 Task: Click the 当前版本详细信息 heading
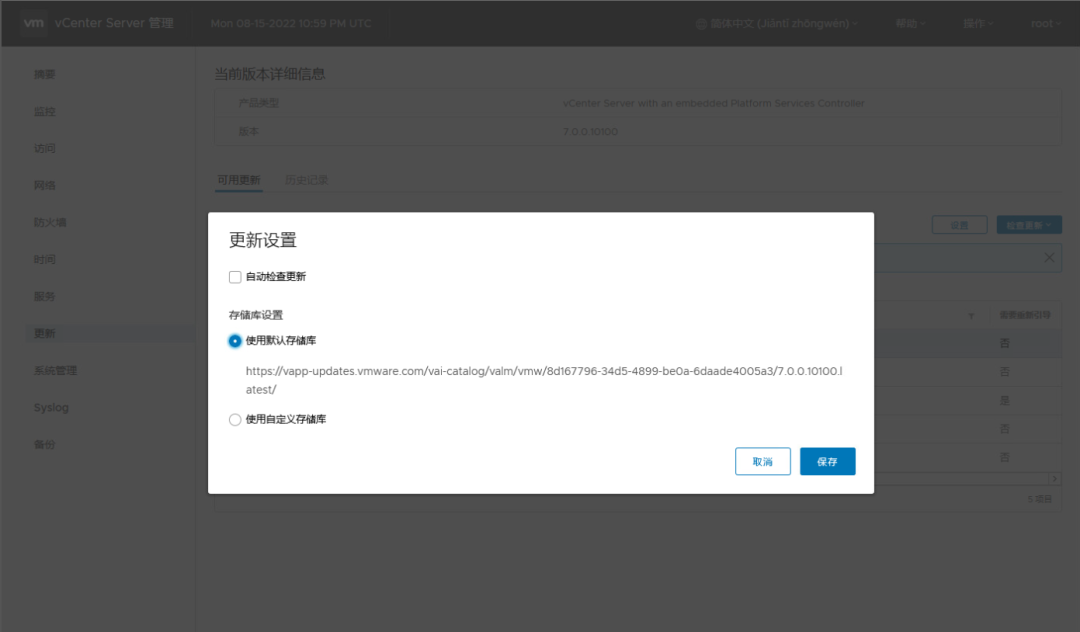pos(270,74)
